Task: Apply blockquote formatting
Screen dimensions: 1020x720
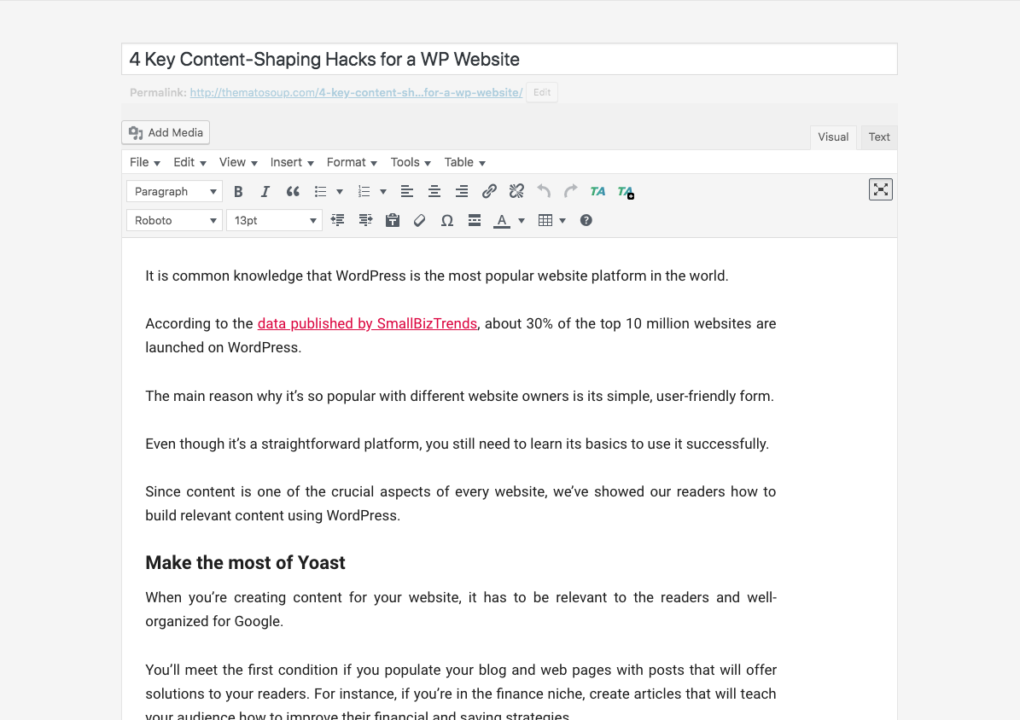Action: (x=293, y=192)
